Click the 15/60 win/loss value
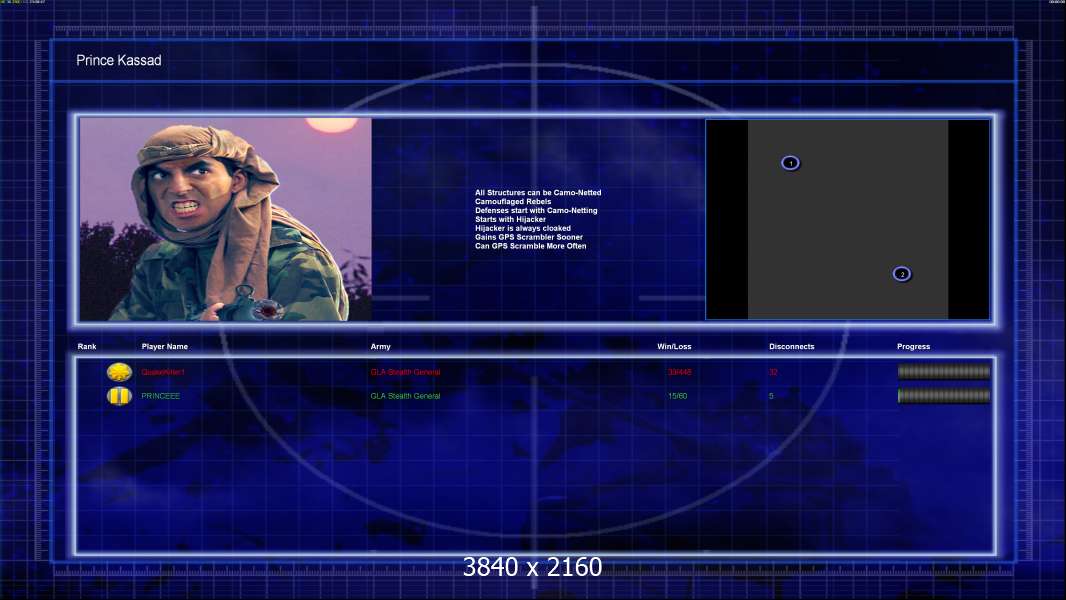This screenshot has height=600, width=1066. [677, 396]
